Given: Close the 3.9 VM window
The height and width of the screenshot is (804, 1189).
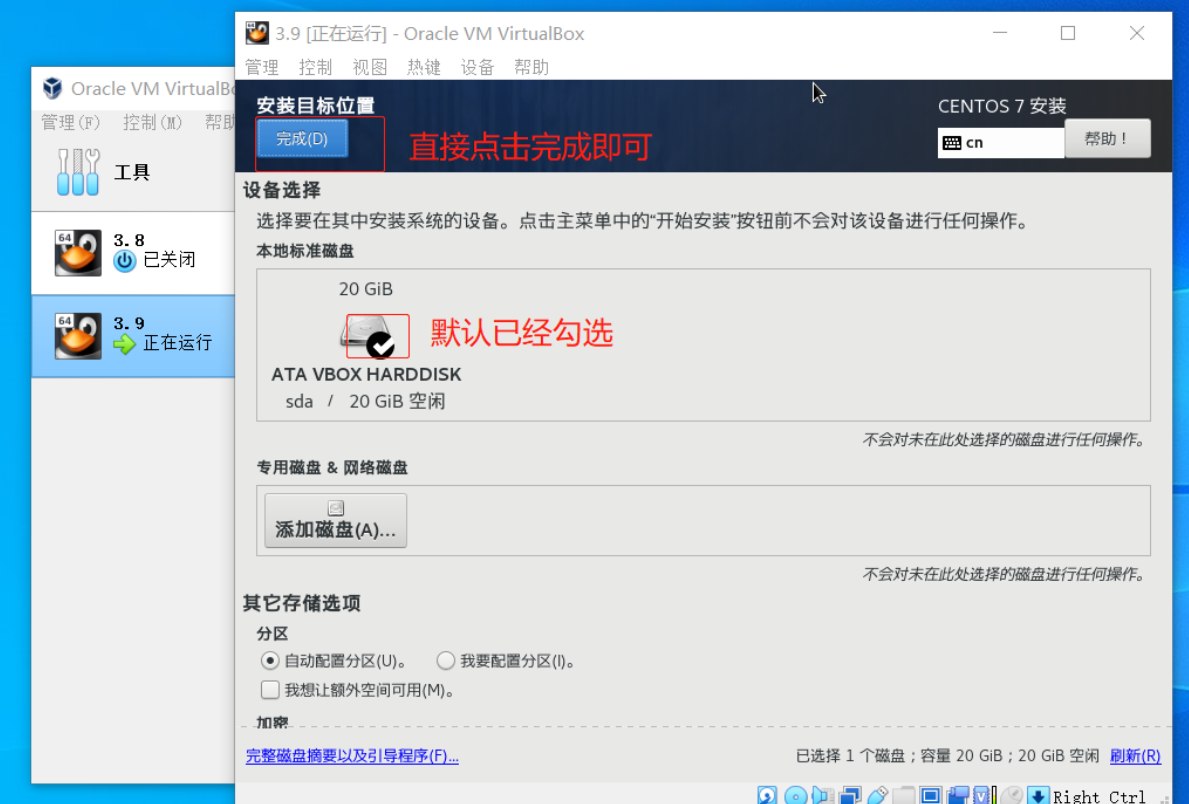Looking at the screenshot, I should [x=1137, y=33].
